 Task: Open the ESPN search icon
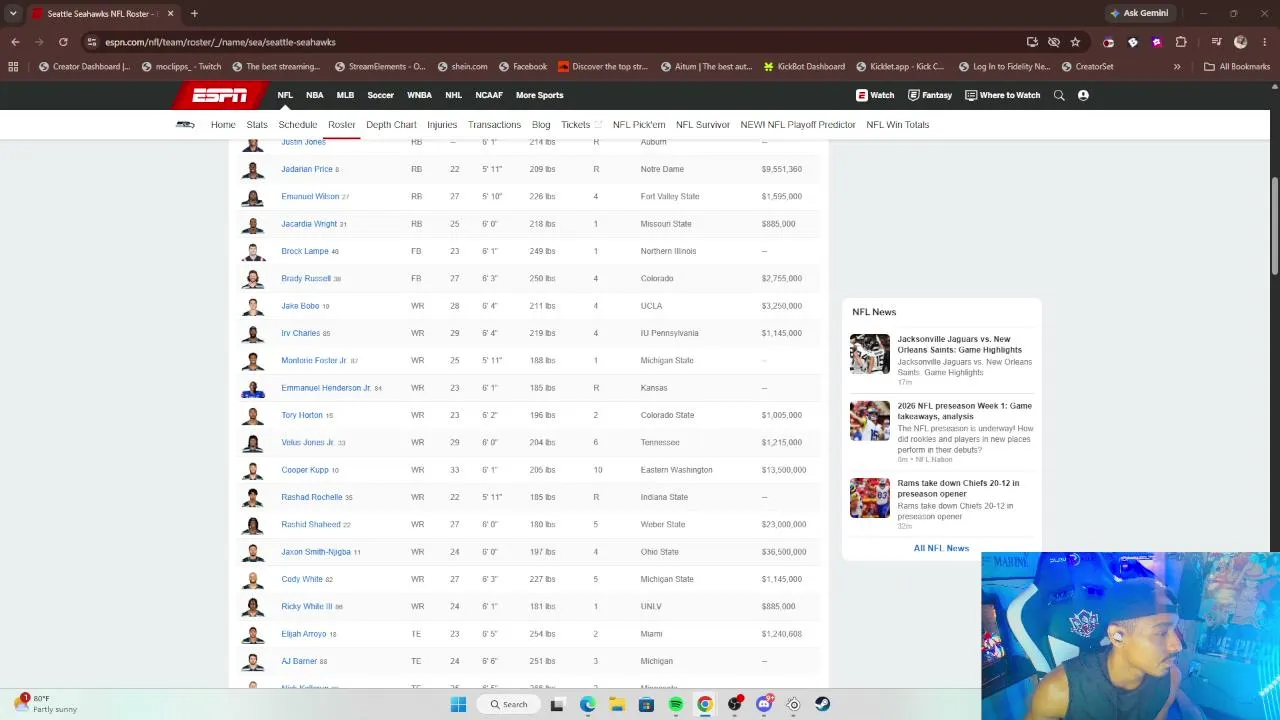(1060, 95)
